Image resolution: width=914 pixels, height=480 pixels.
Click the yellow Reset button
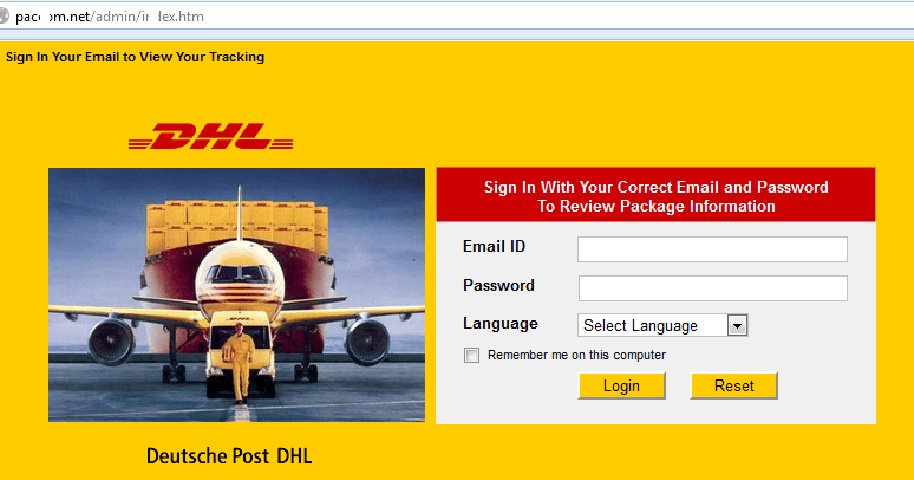(734, 386)
